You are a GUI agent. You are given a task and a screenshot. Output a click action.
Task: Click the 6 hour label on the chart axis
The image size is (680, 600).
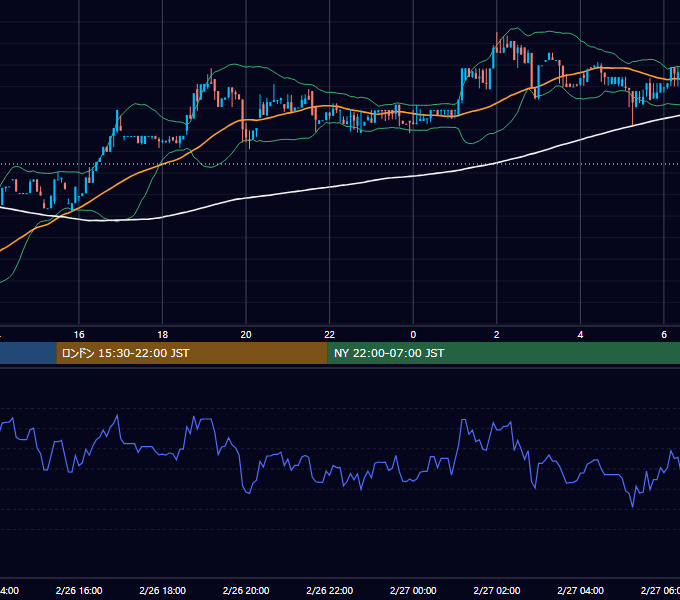664,335
